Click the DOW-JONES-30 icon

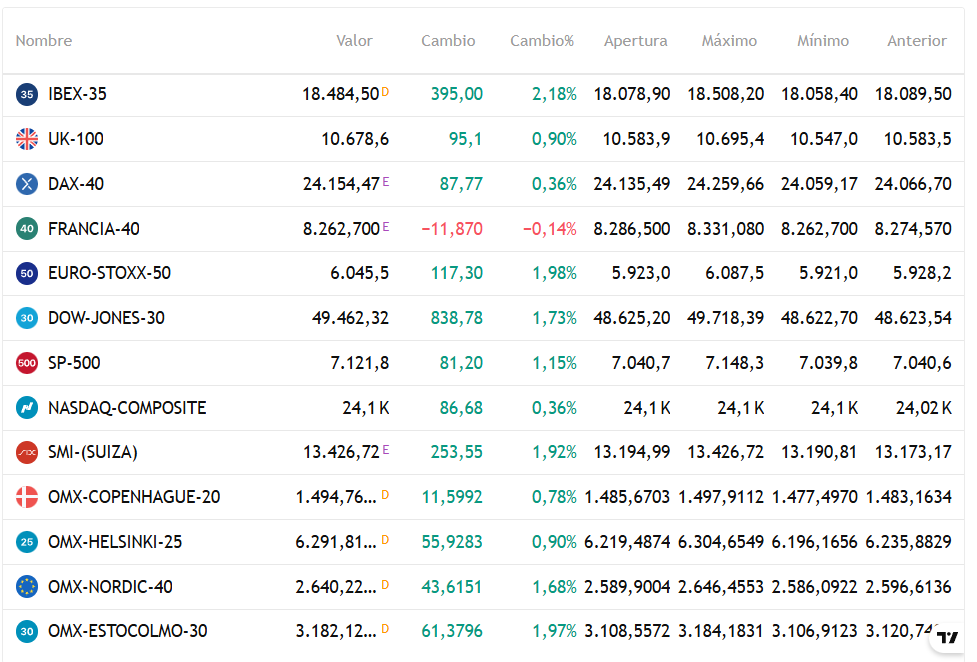coord(27,318)
